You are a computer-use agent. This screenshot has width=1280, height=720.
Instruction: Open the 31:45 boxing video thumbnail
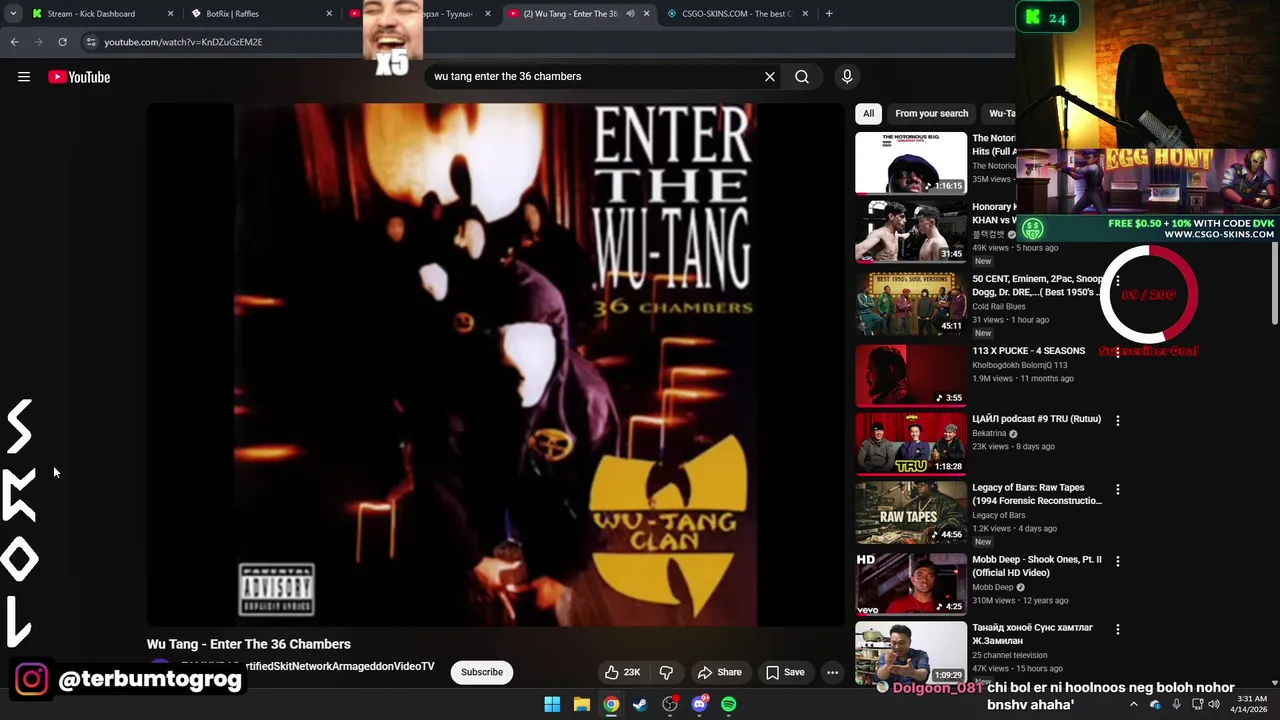pyautogui.click(x=911, y=230)
